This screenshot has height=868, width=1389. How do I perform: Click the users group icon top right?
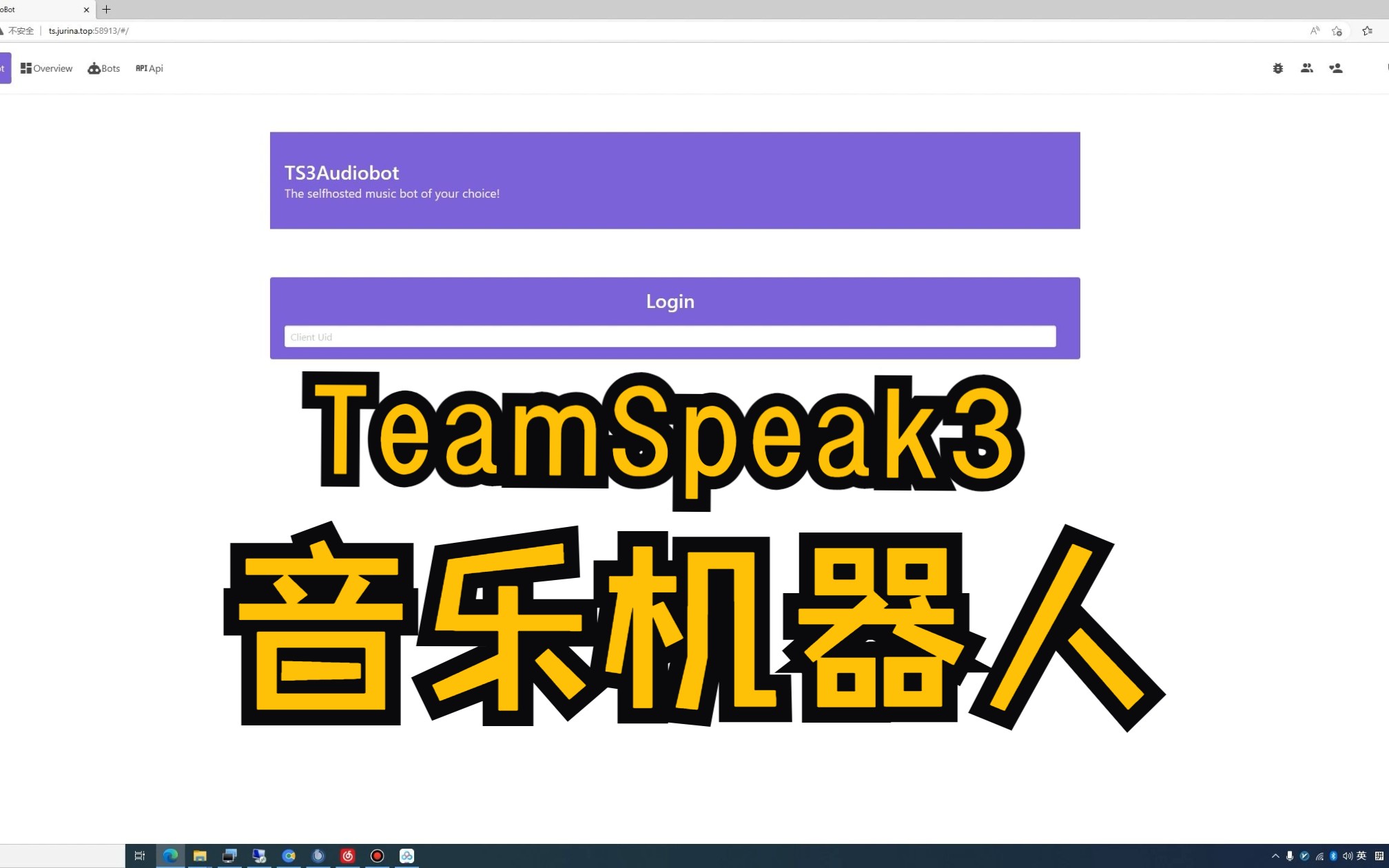1306,68
